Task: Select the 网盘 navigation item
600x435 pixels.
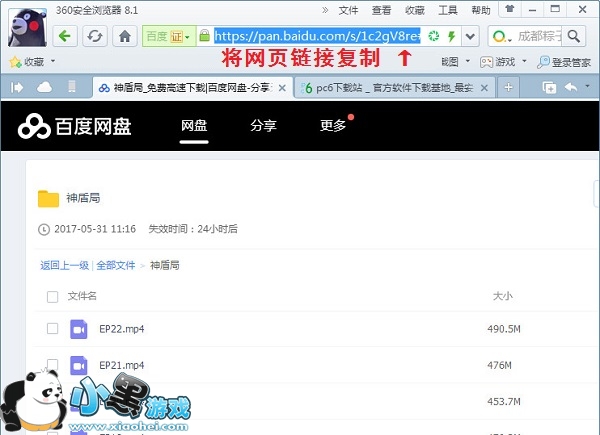Action: tap(194, 125)
